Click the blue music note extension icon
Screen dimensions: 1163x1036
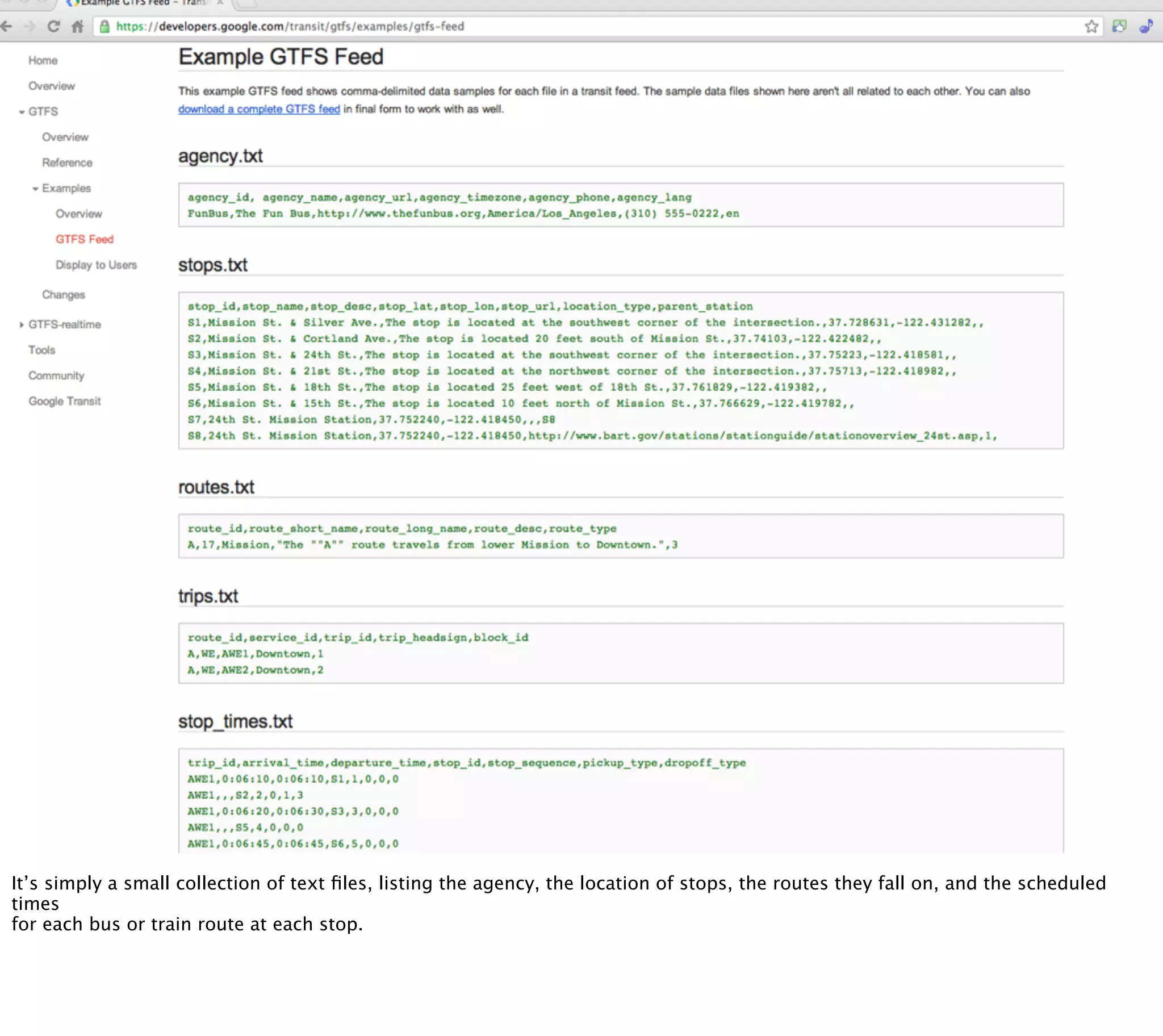[1146, 26]
